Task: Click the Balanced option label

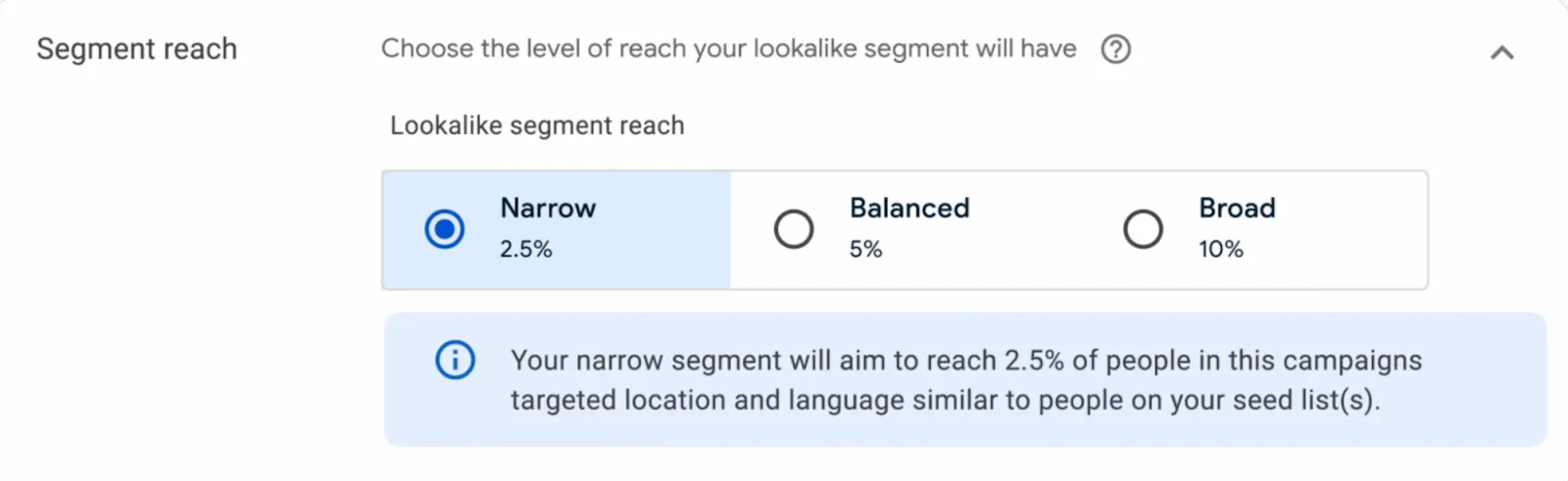Action: (909, 208)
